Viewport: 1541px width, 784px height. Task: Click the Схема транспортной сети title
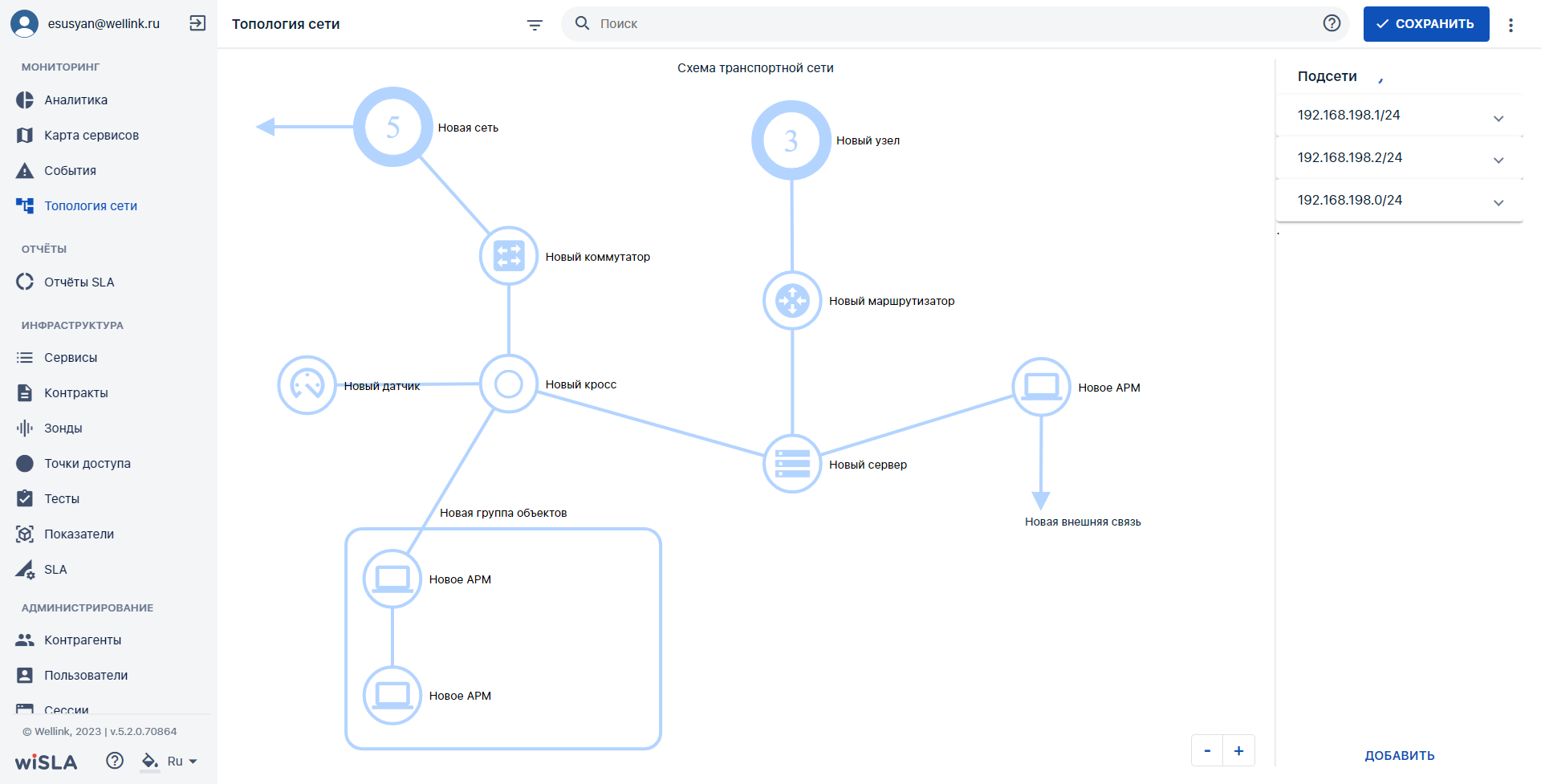coord(755,68)
